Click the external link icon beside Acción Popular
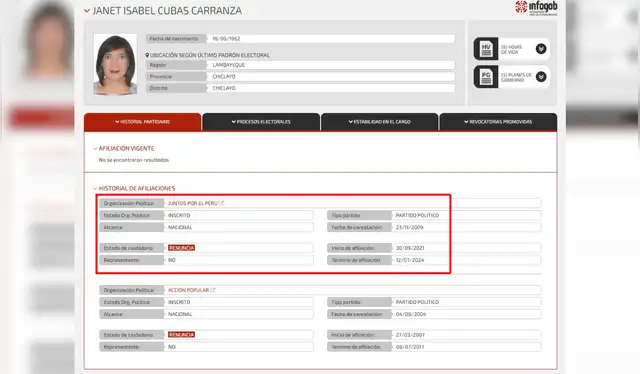 pos(213,290)
